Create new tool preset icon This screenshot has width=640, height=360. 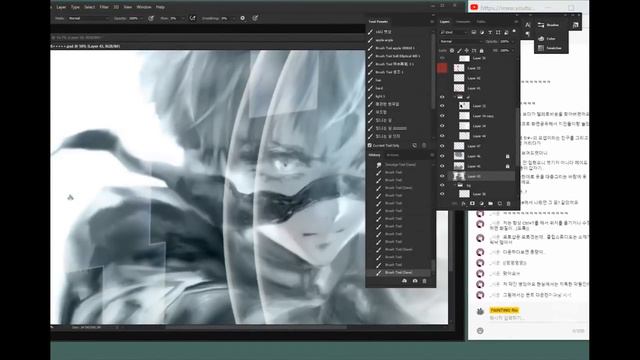(x=414, y=145)
